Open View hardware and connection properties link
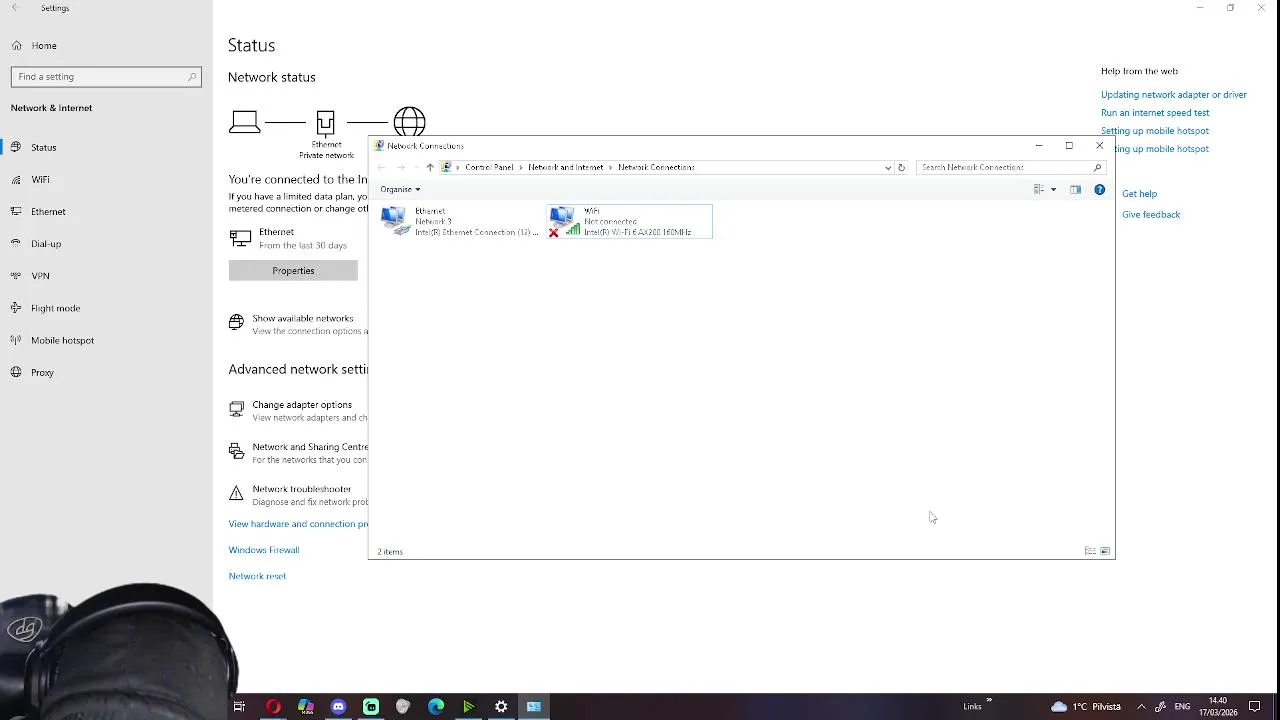 click(298, 524)
